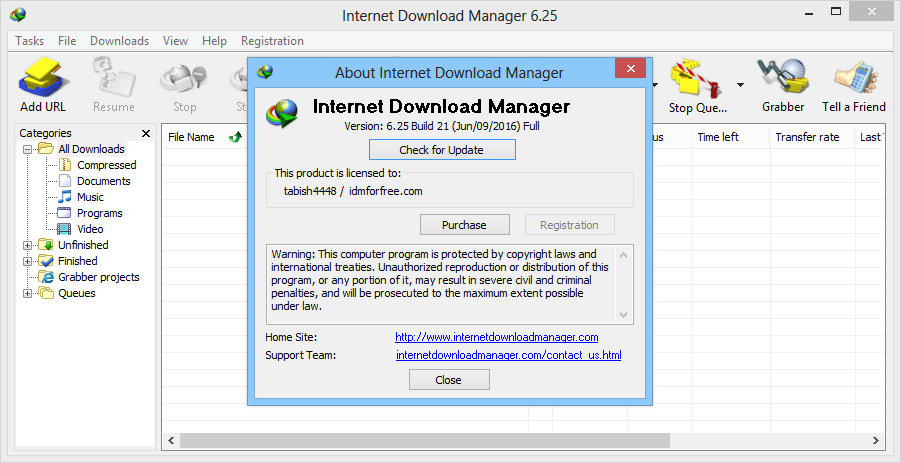Click the Queues folder icon
This screenshot has width=901, height=463.
click(x=46, y=293)
